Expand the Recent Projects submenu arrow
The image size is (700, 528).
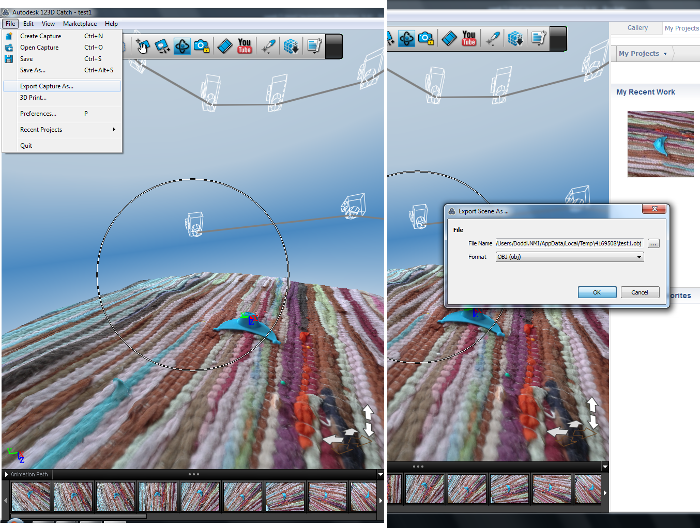click(114, 129)
